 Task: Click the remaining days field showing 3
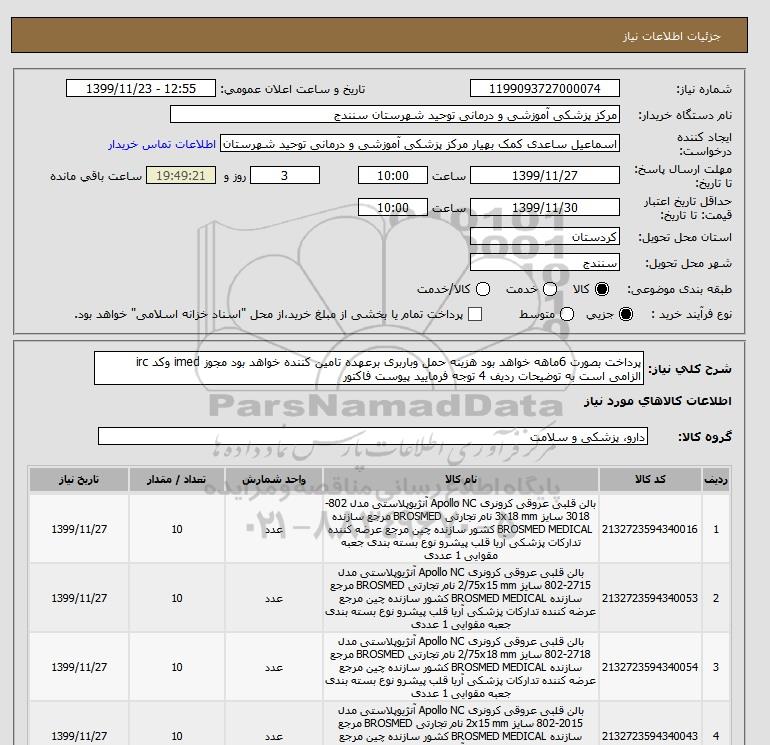[285, 175]
